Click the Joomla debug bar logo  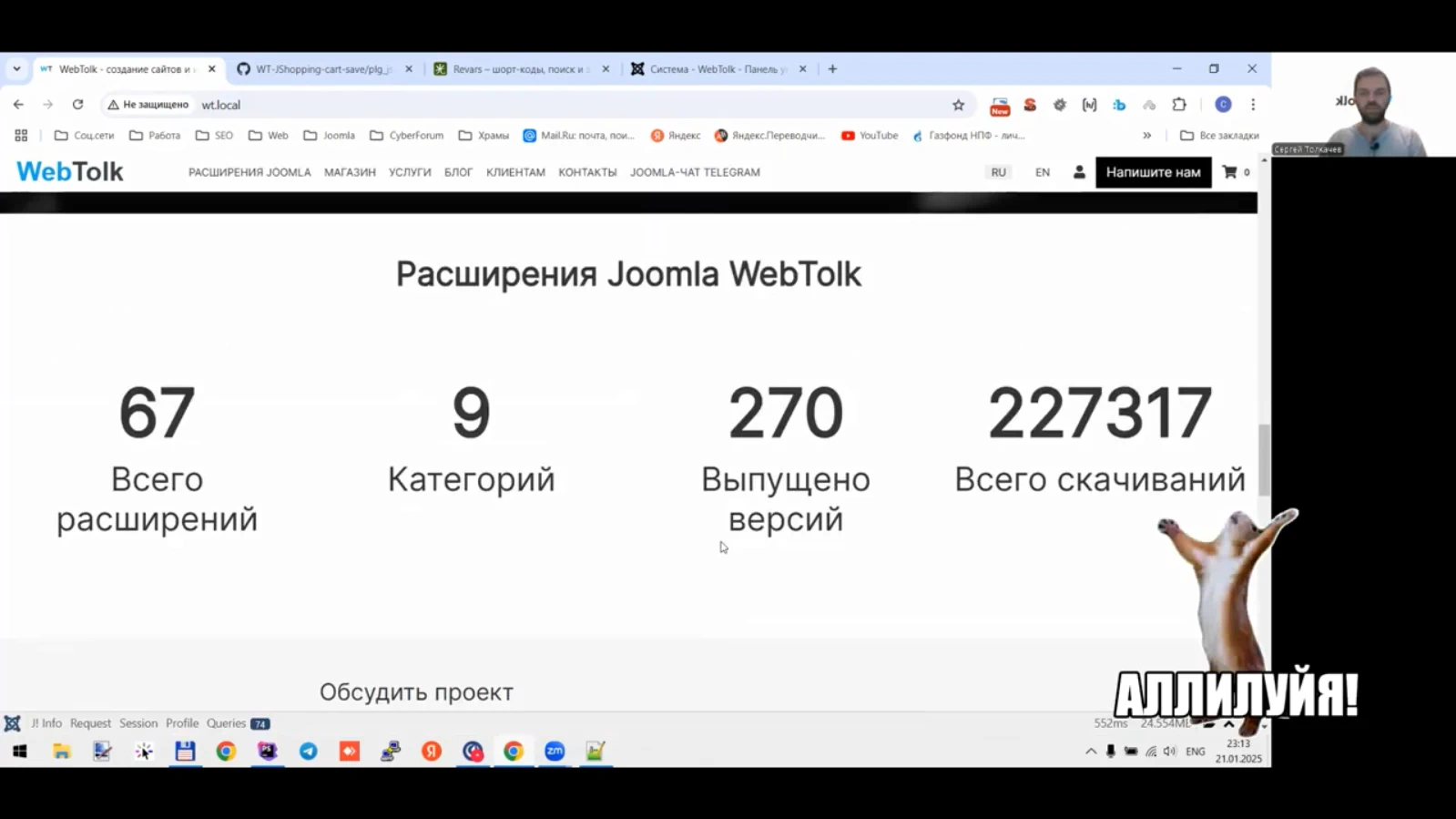13,723
